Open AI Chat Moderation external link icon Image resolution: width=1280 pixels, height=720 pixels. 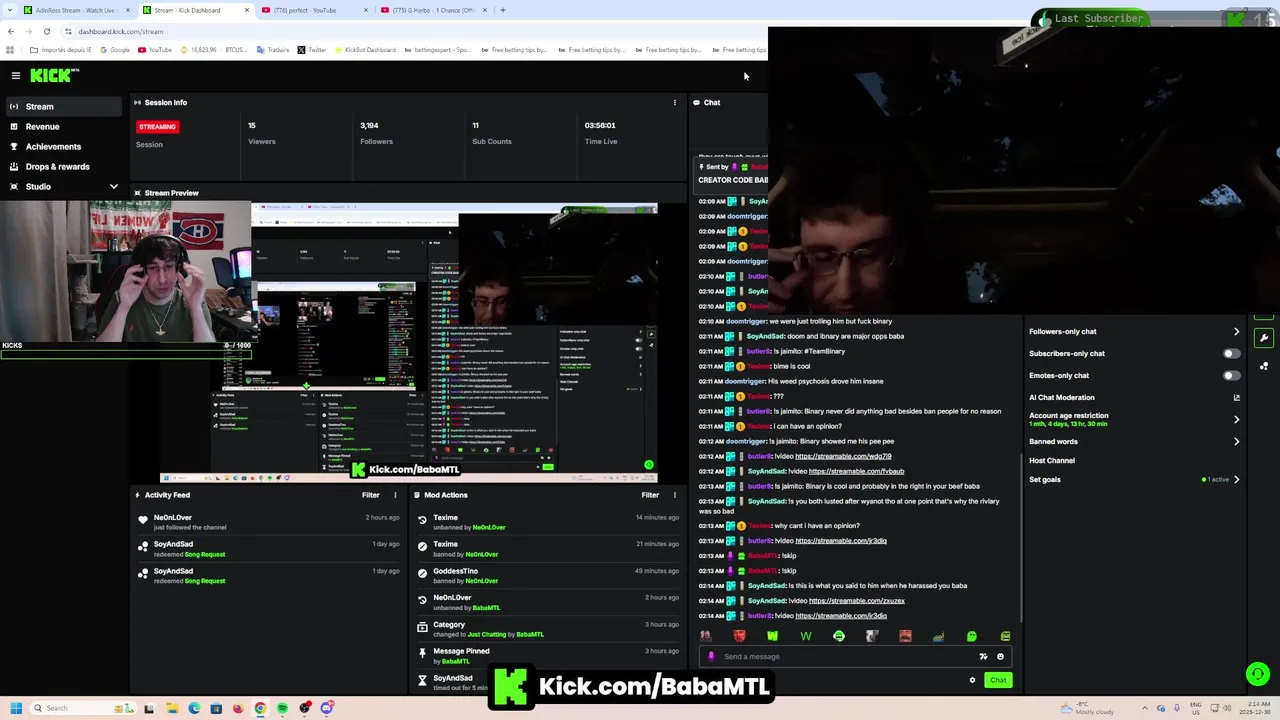click(1236, 397)
